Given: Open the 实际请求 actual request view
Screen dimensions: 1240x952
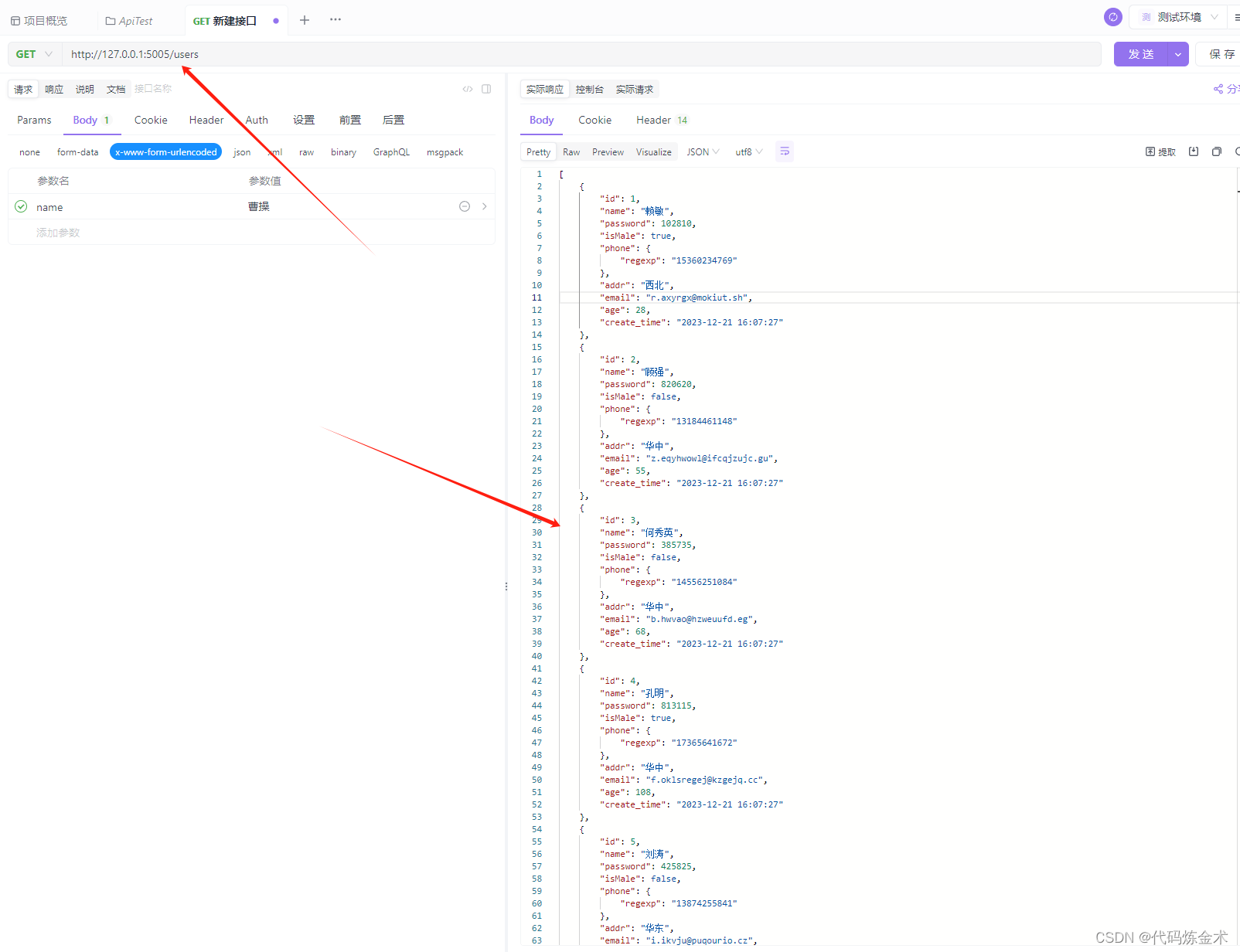Looking at the screenshot, I should [x=635, y=90].
